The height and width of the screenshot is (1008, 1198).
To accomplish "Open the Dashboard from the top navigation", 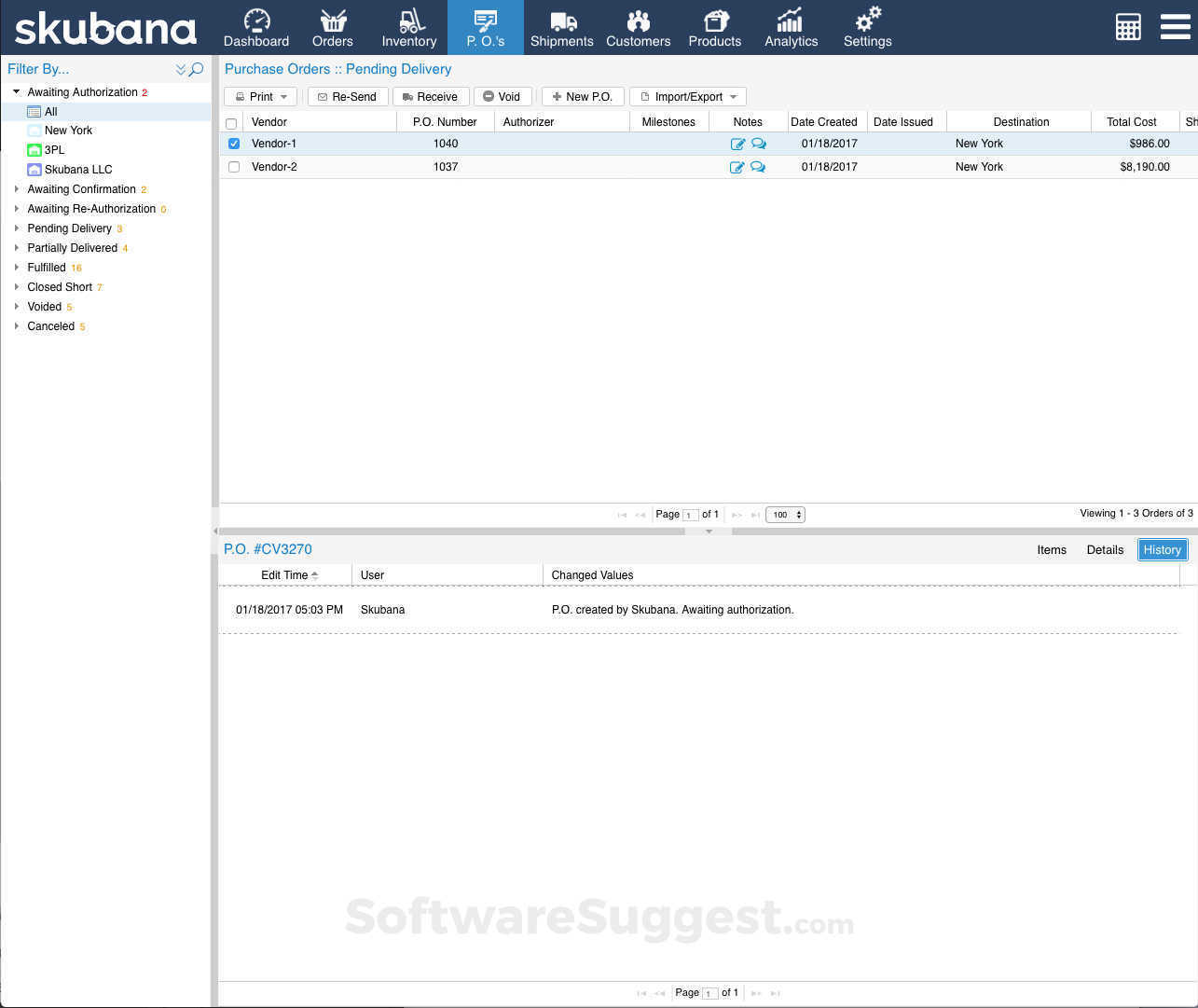I will coord(256,28).
